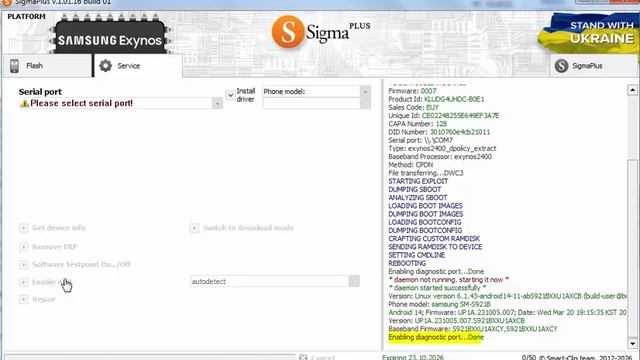Click the Phone model input field
Screen dimensions: 640x360
pyautogui.click(x=311, y=104)
